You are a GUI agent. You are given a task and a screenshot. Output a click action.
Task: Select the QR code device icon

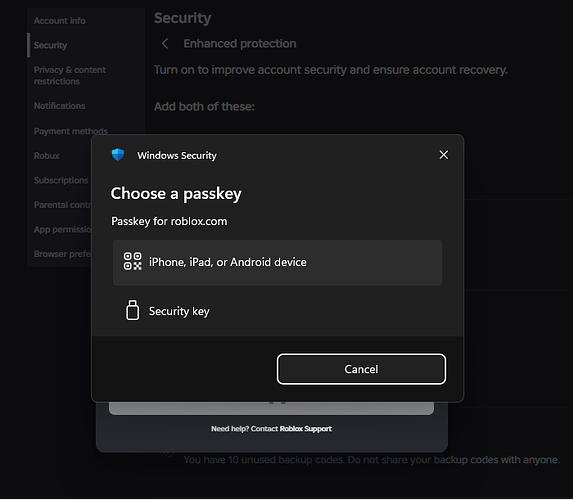pyautogui.click(x=132, y=262)
